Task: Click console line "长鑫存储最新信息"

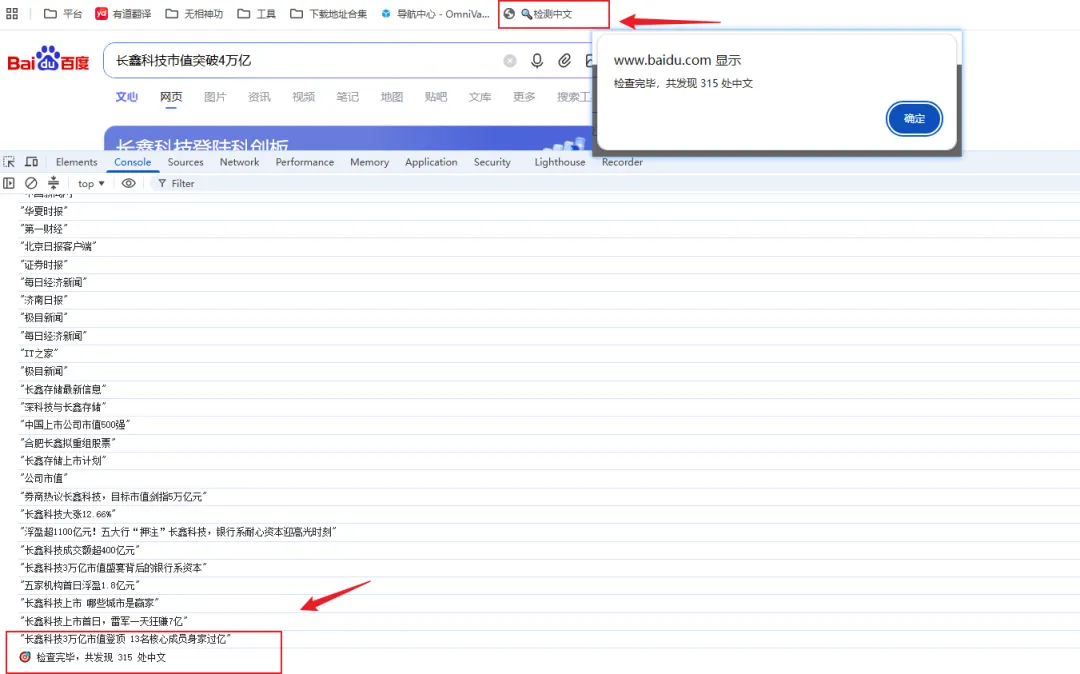Action: pos(63,389)
